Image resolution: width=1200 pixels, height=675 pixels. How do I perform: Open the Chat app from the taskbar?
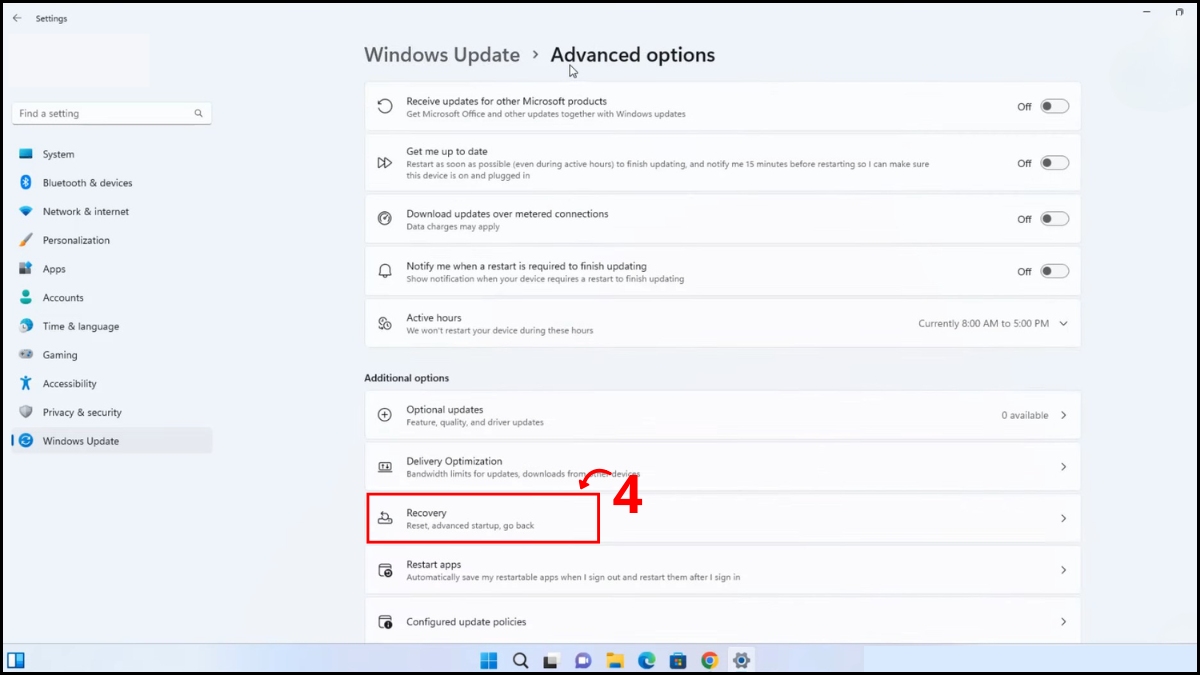pos(583,660)
